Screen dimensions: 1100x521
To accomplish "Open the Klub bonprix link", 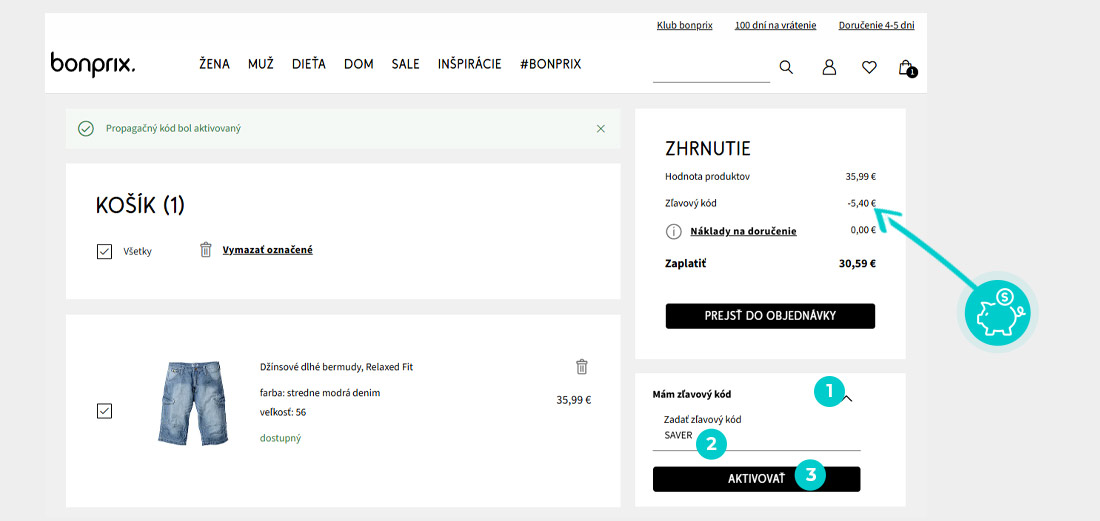I will pos(685,25).
